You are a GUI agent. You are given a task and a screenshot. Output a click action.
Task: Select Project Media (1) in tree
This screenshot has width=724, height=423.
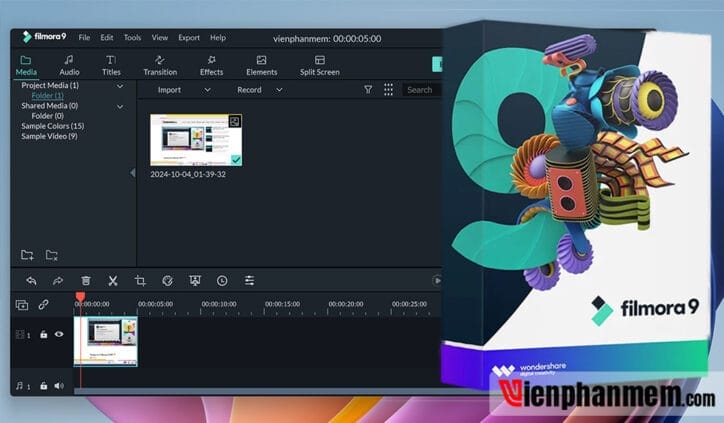50,85
